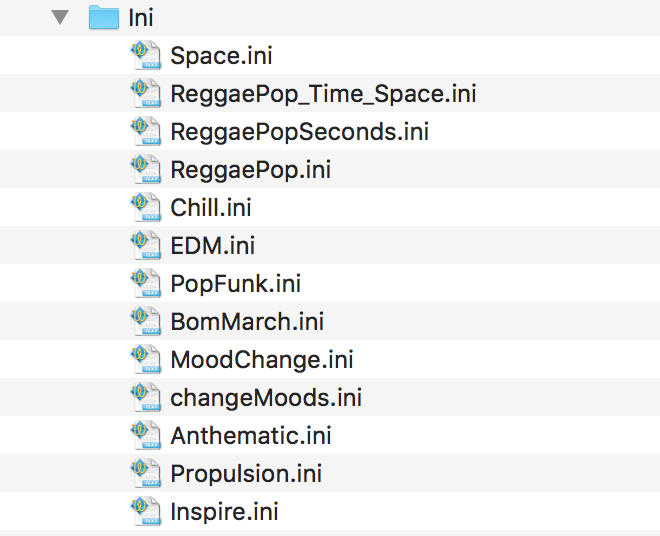Click the Inspire.ini file icon

(x=146, y=512)
